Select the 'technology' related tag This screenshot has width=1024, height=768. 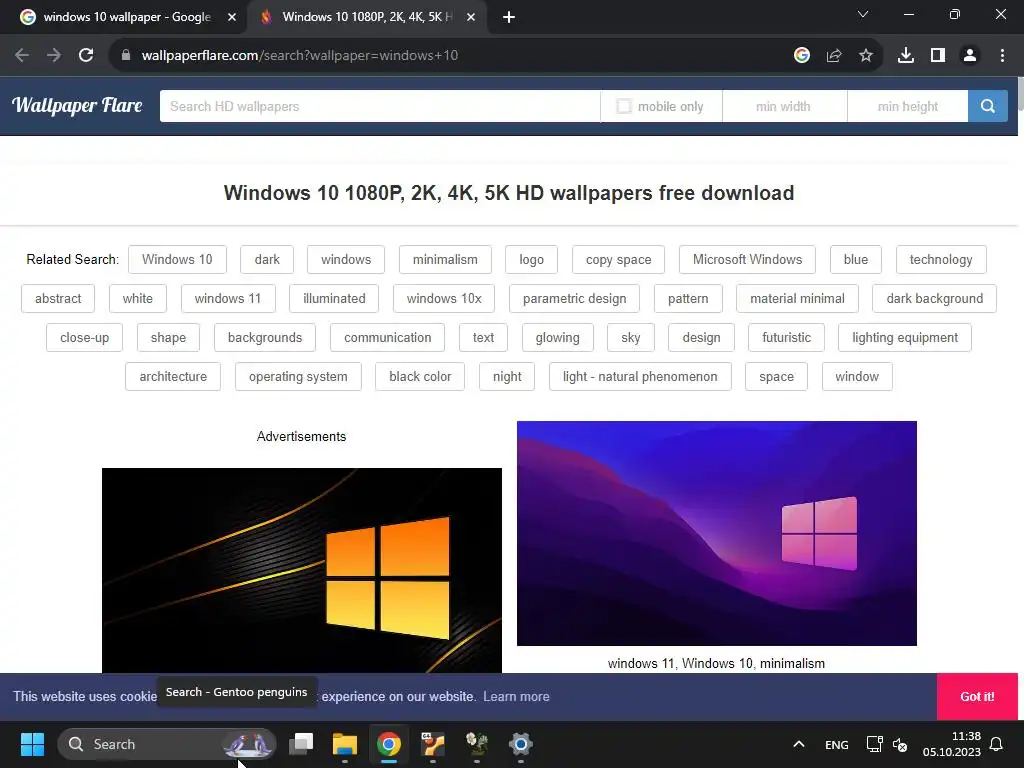tap(941, 259)
